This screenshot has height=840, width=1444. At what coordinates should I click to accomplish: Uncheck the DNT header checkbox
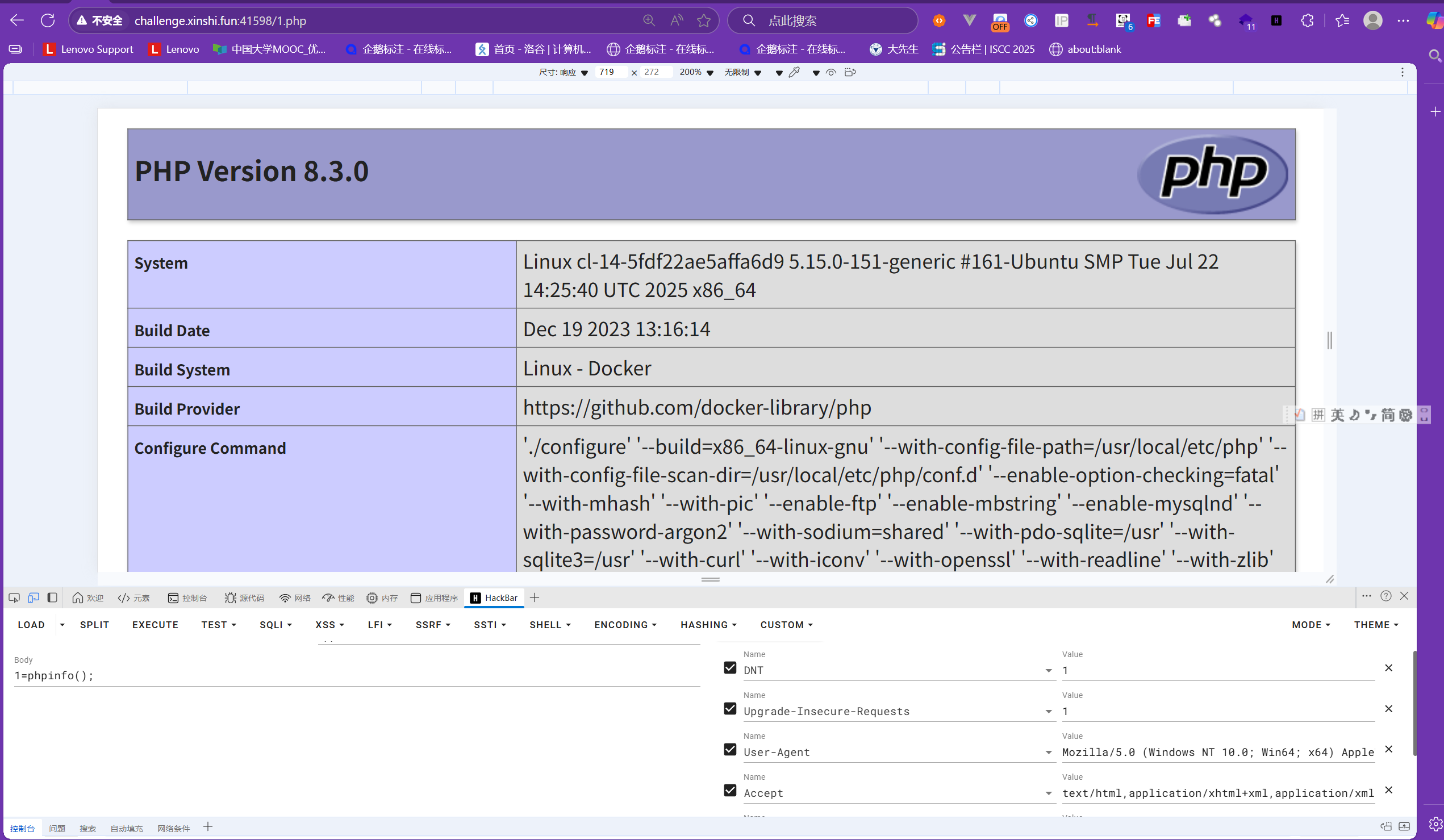(x=729, y=667)
